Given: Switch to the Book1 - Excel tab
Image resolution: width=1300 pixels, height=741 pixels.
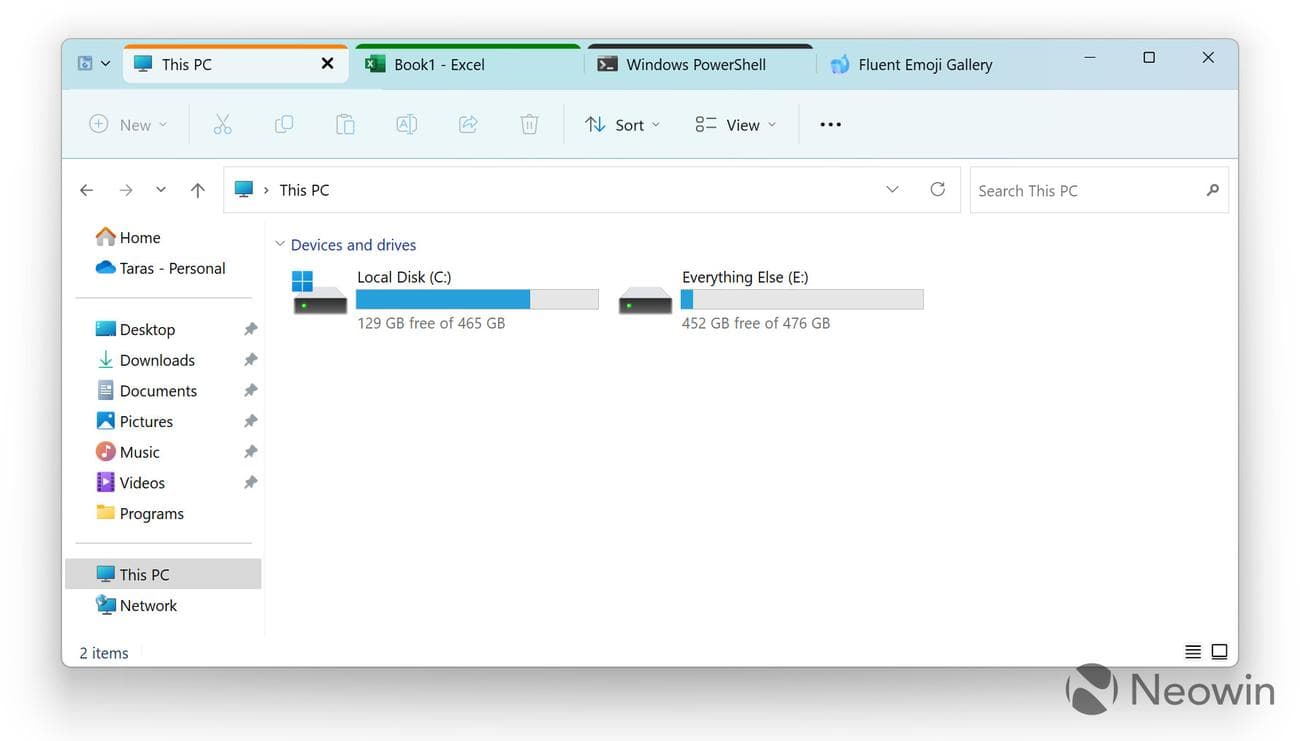Looking at the screenshot, I should pyautogui.click(x=440, y=63).
